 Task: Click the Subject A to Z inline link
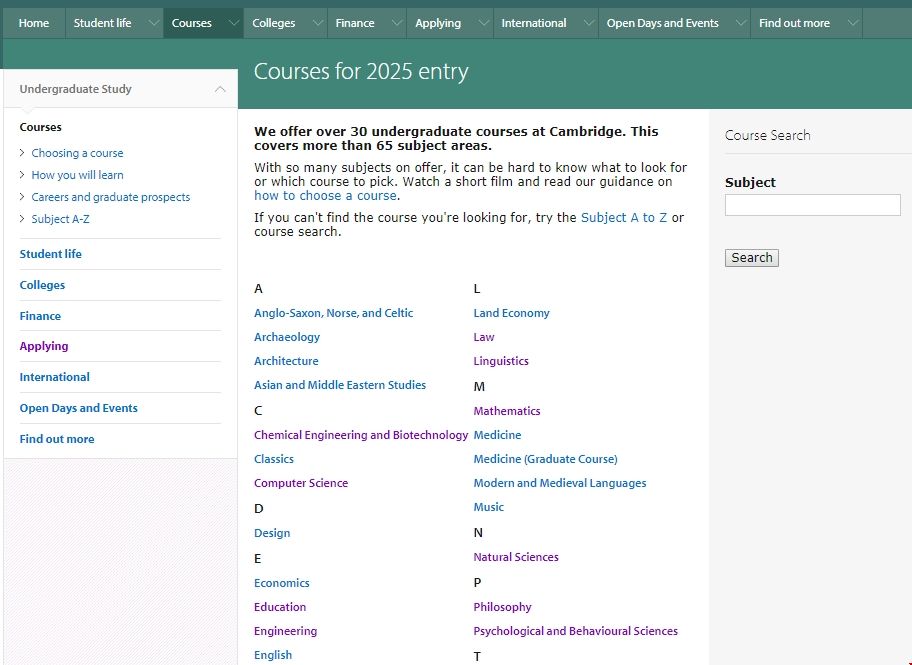click(623, 217)
